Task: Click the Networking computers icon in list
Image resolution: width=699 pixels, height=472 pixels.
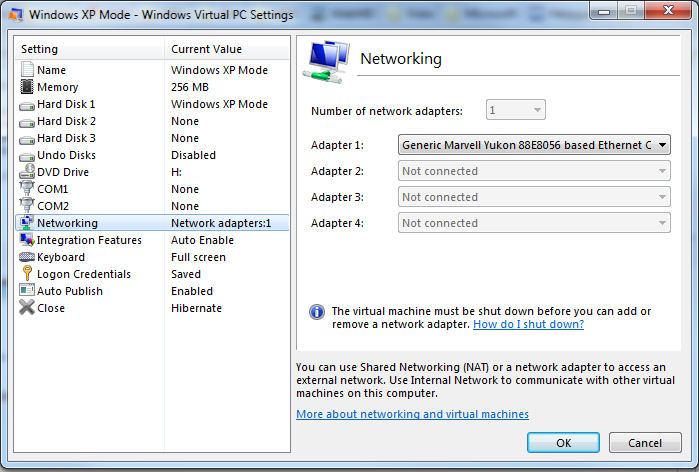Action: [27, 222]
